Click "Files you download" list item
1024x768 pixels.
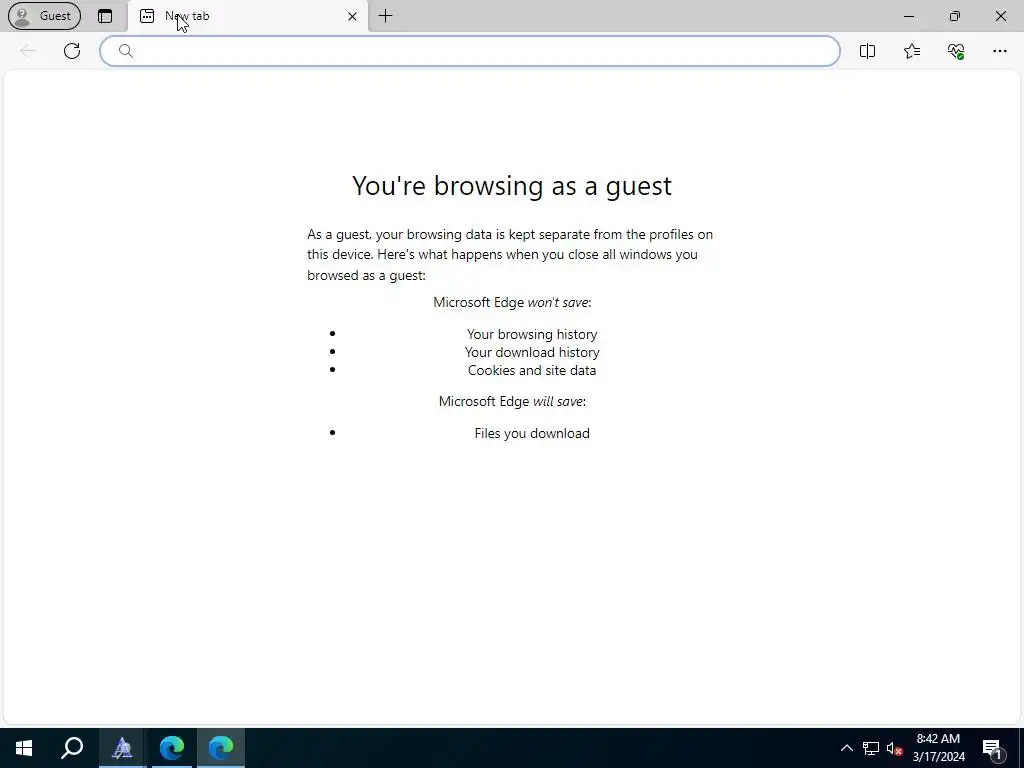(532, 434)
